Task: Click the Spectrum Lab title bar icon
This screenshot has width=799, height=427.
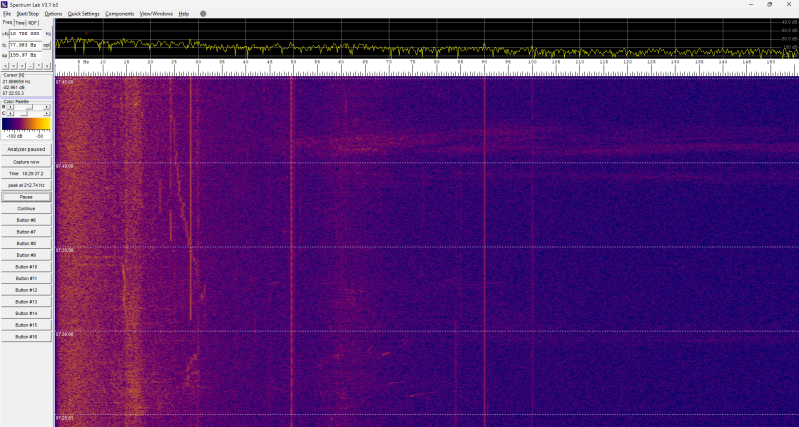Action: [5, 5]
